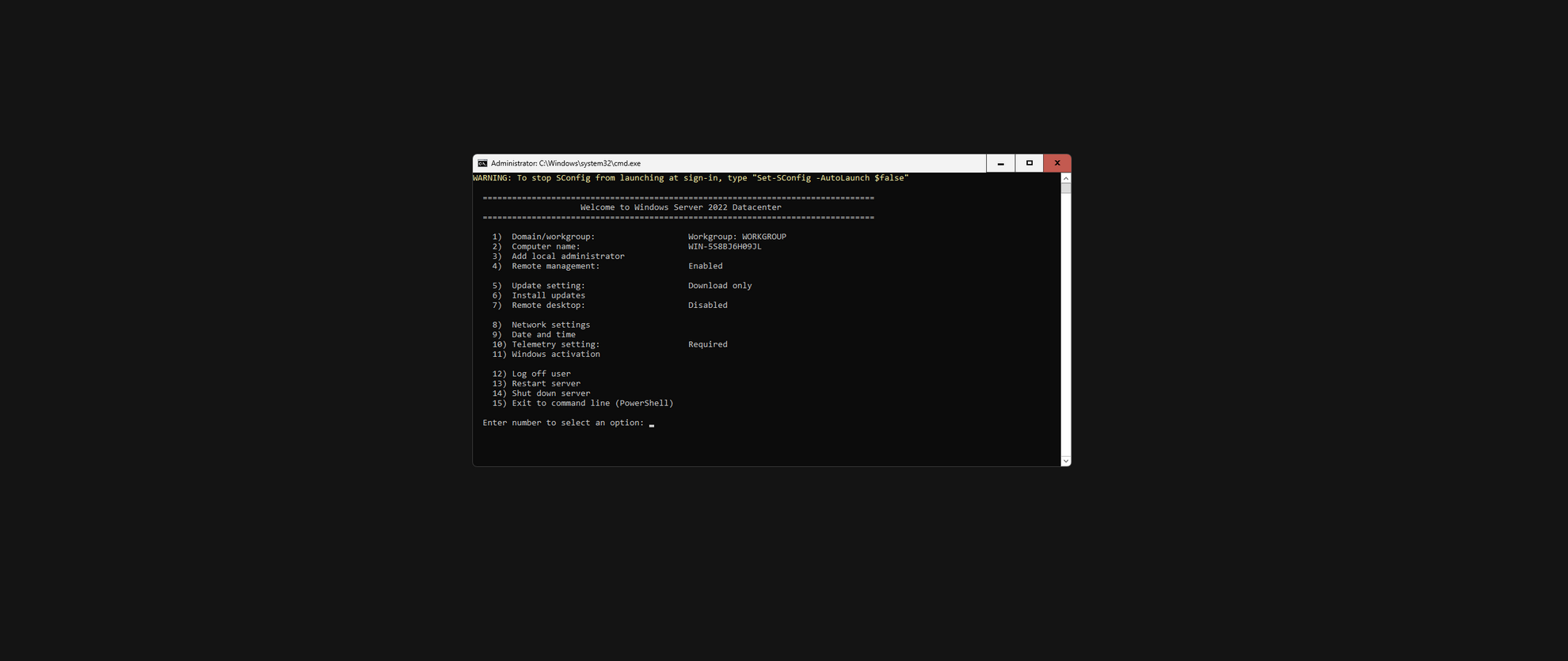Click the 'Restart server' option
The height and width of the screenshot is (661, 1568).
[x=536, y=383]
